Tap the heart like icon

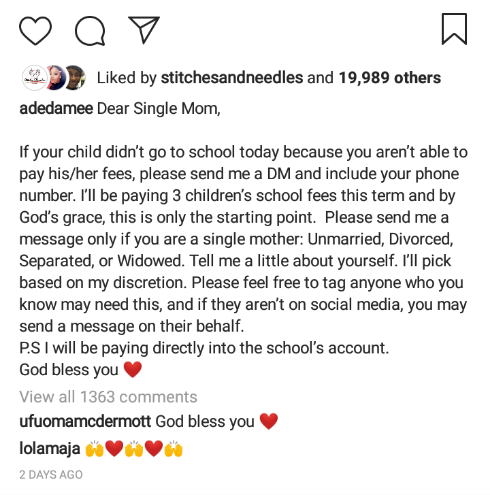(x=35, y=30)
